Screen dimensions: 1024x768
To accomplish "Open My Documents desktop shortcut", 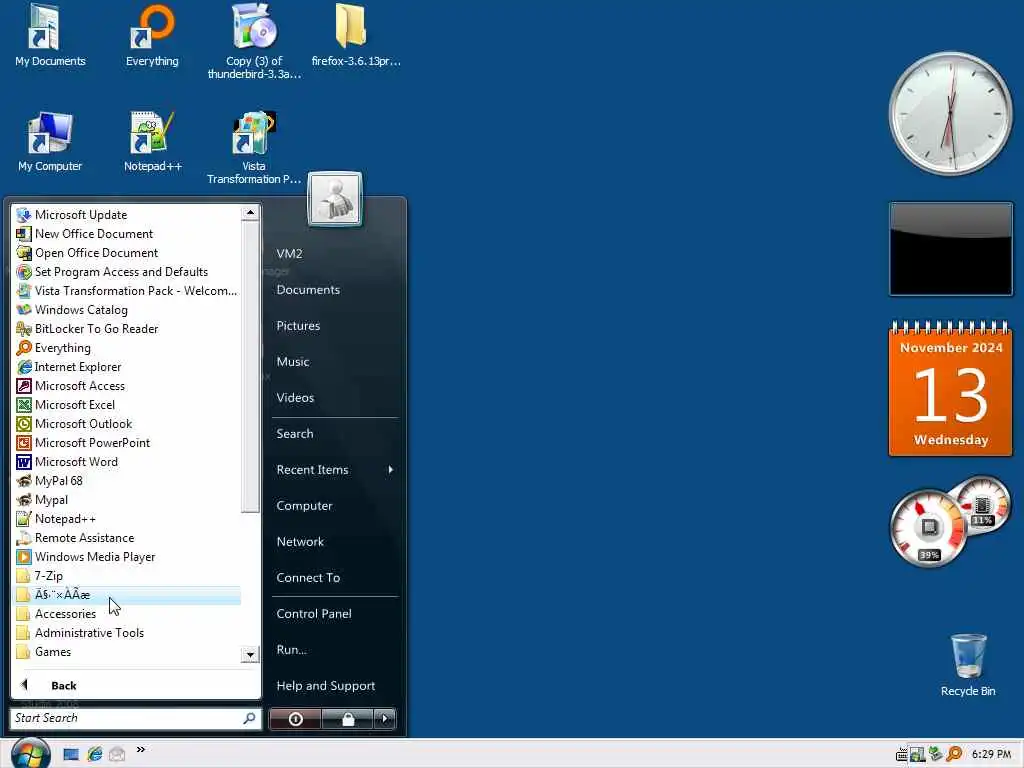I will (x=50, y=36).
